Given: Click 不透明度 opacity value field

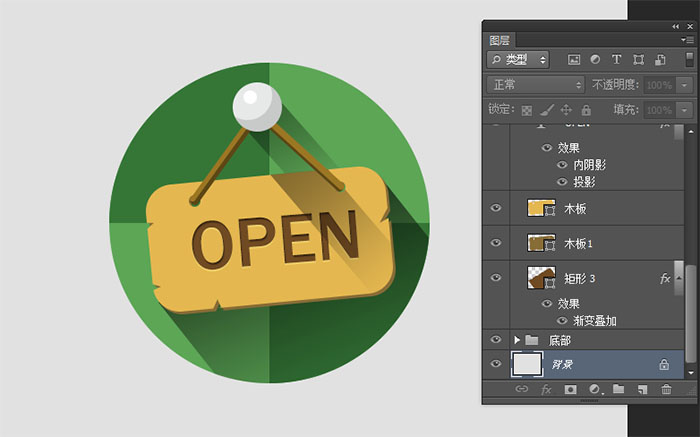Looking at the screenshot, I should (x=660, y=85).
